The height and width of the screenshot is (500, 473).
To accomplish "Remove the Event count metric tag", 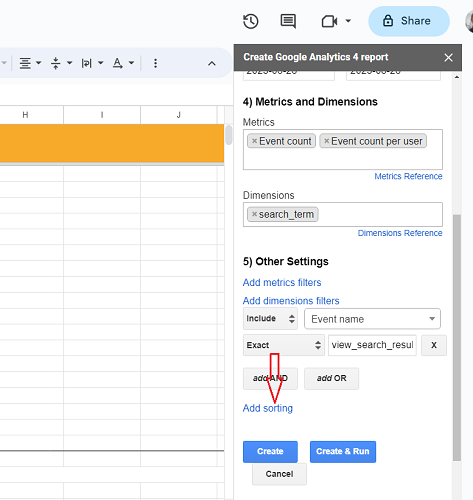I will [x=254, y=141].
